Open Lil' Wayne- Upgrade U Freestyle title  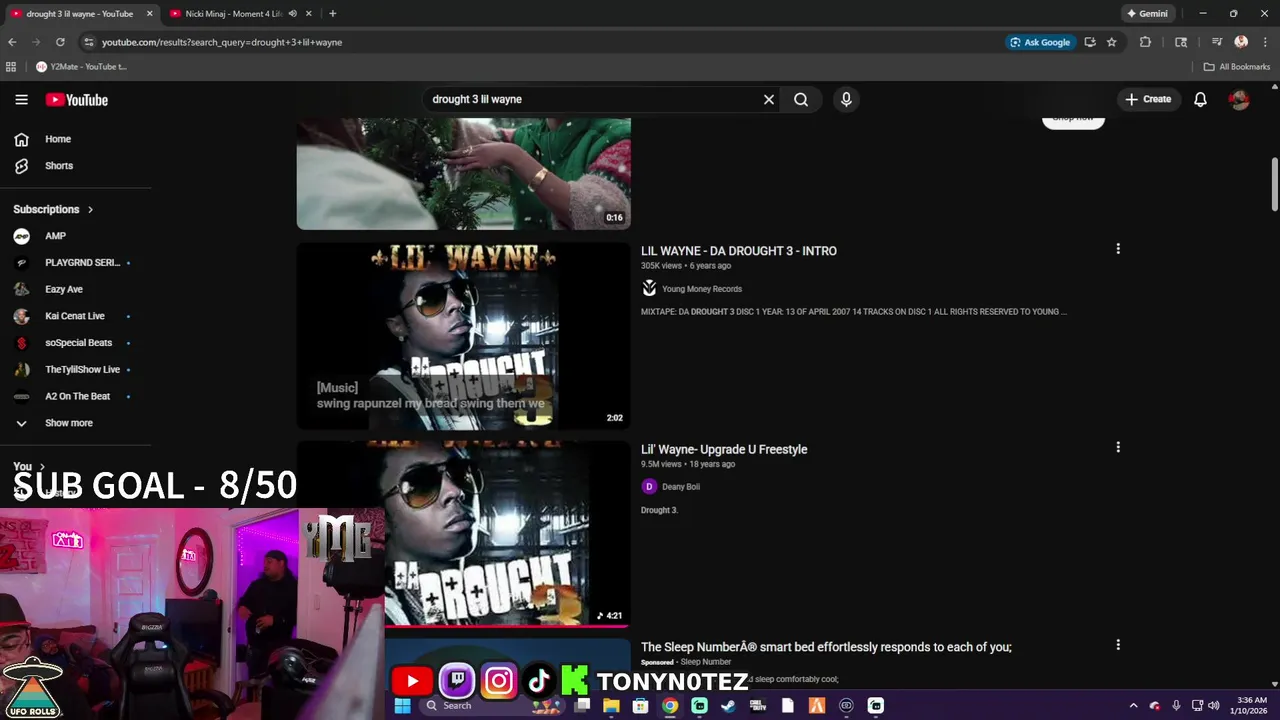click(724, 449)
